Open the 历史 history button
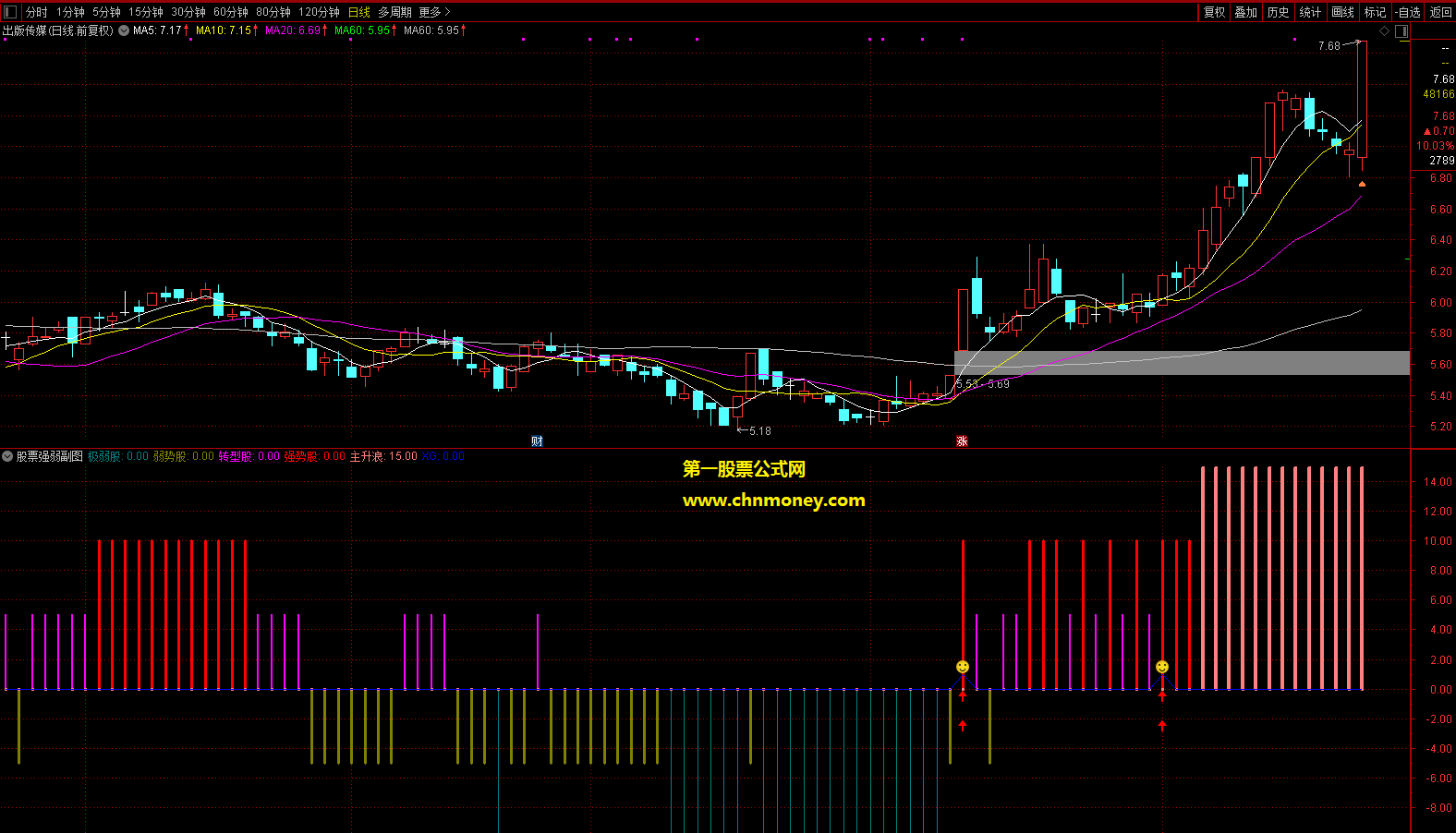 (x=1278, y=12)
